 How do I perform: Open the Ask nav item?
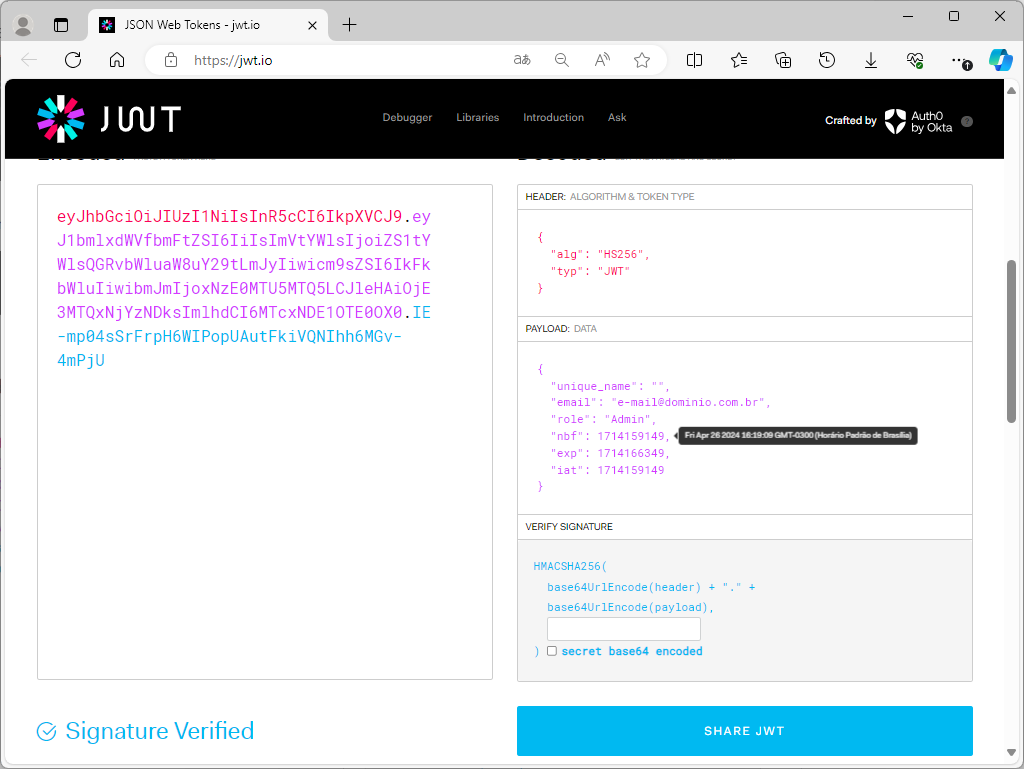coord(616,118)
